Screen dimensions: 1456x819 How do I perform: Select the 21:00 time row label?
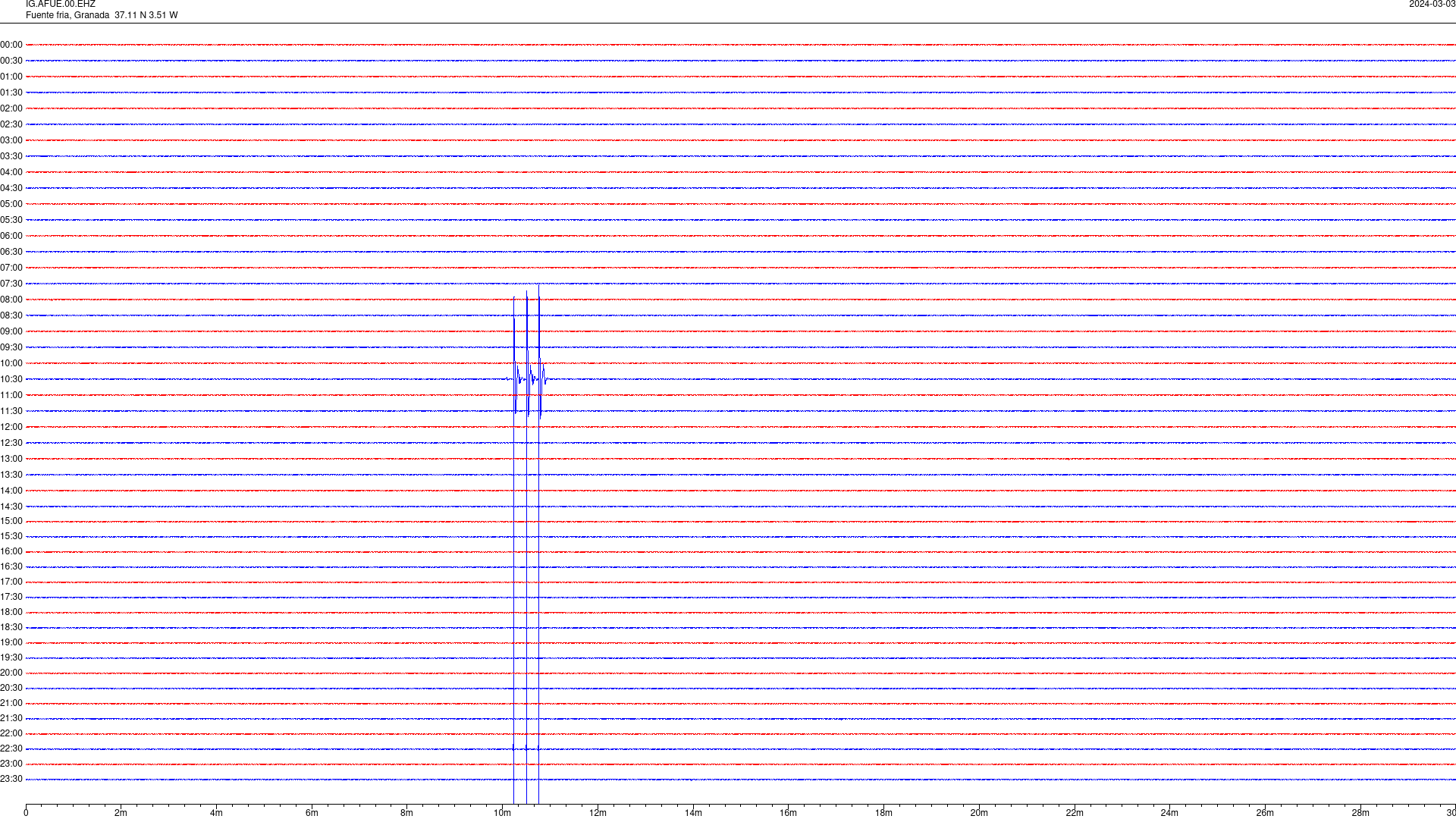(11, 703)
